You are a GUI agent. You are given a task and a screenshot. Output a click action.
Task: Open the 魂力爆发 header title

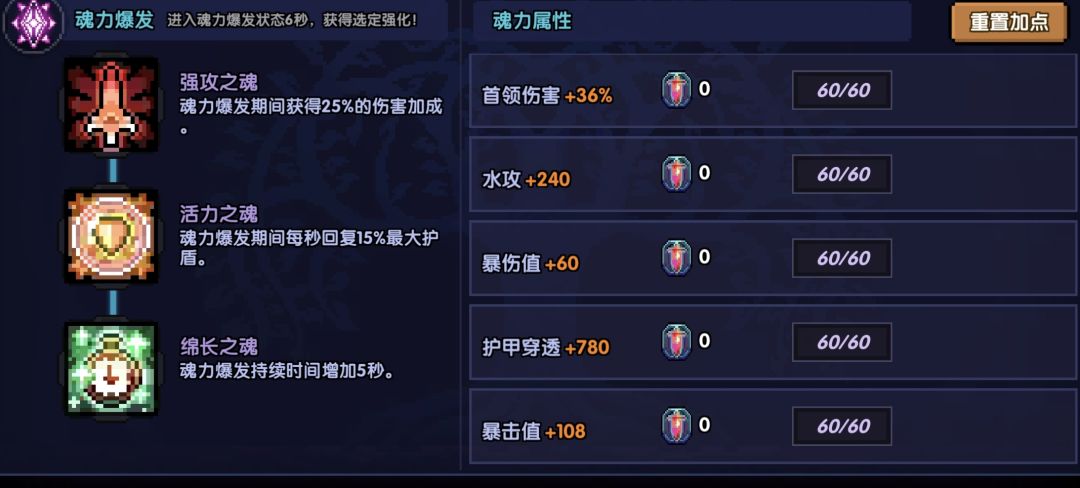(x=114, y=20)
